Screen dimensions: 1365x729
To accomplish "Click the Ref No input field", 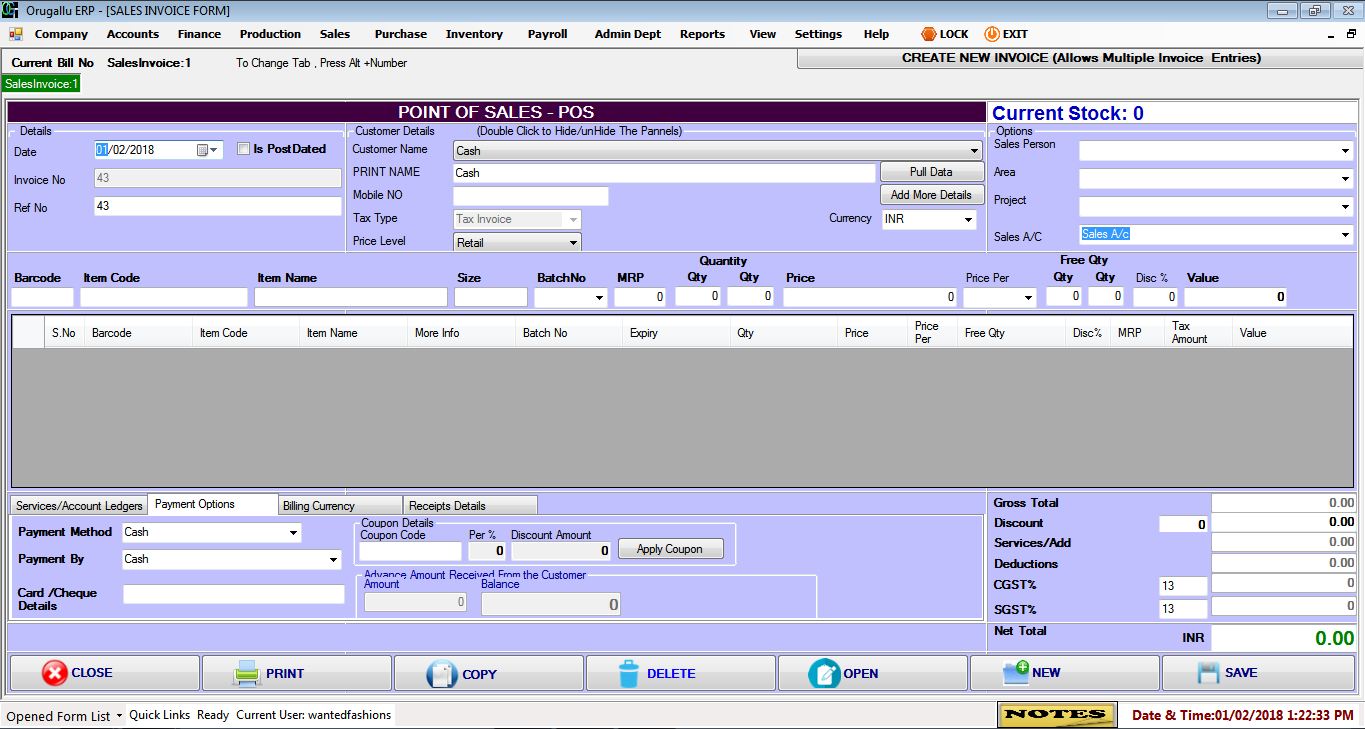I will (217, 206).
